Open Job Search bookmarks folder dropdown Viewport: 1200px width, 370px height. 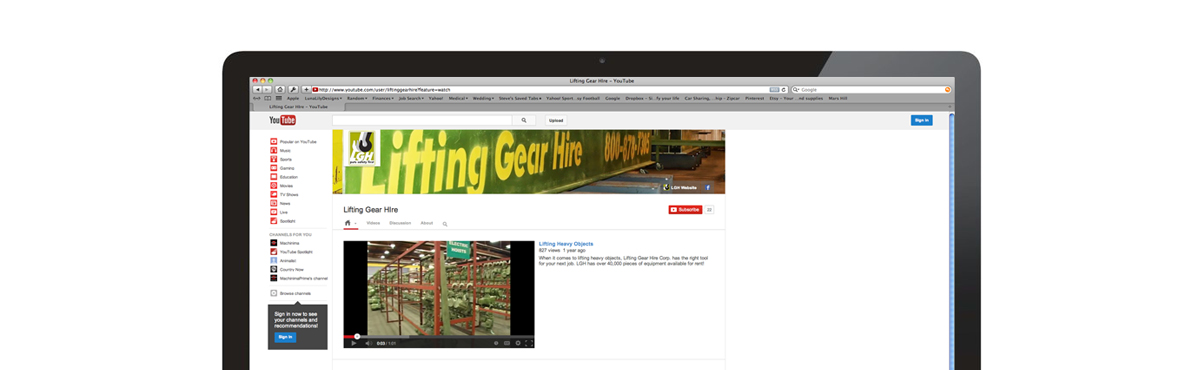pyautogui.click(x=411, y=98)
